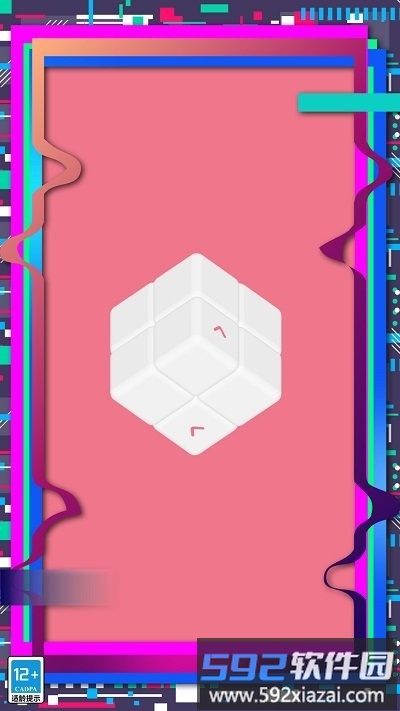This screenshot has height=711, width=400.
Task: Click the blue 592 logo digits
Action: pyautogui.click(x=244, y=666)
